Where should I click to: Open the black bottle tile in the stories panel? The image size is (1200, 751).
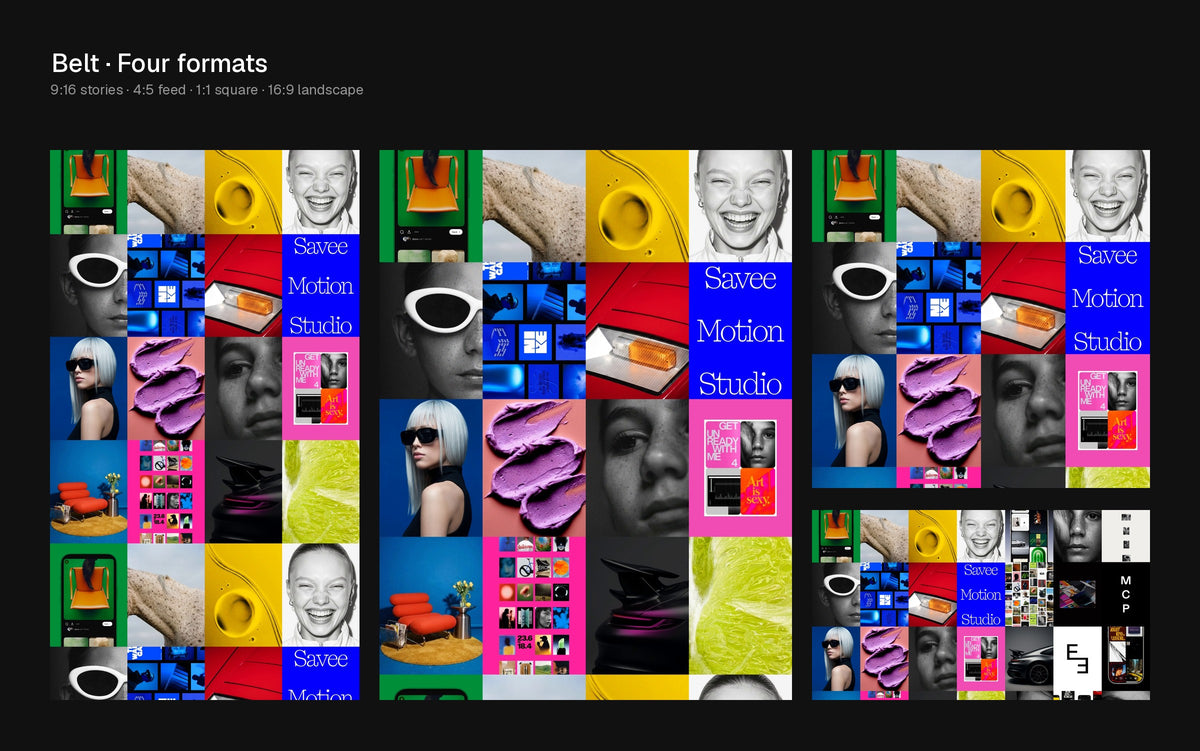coord(243,491)
